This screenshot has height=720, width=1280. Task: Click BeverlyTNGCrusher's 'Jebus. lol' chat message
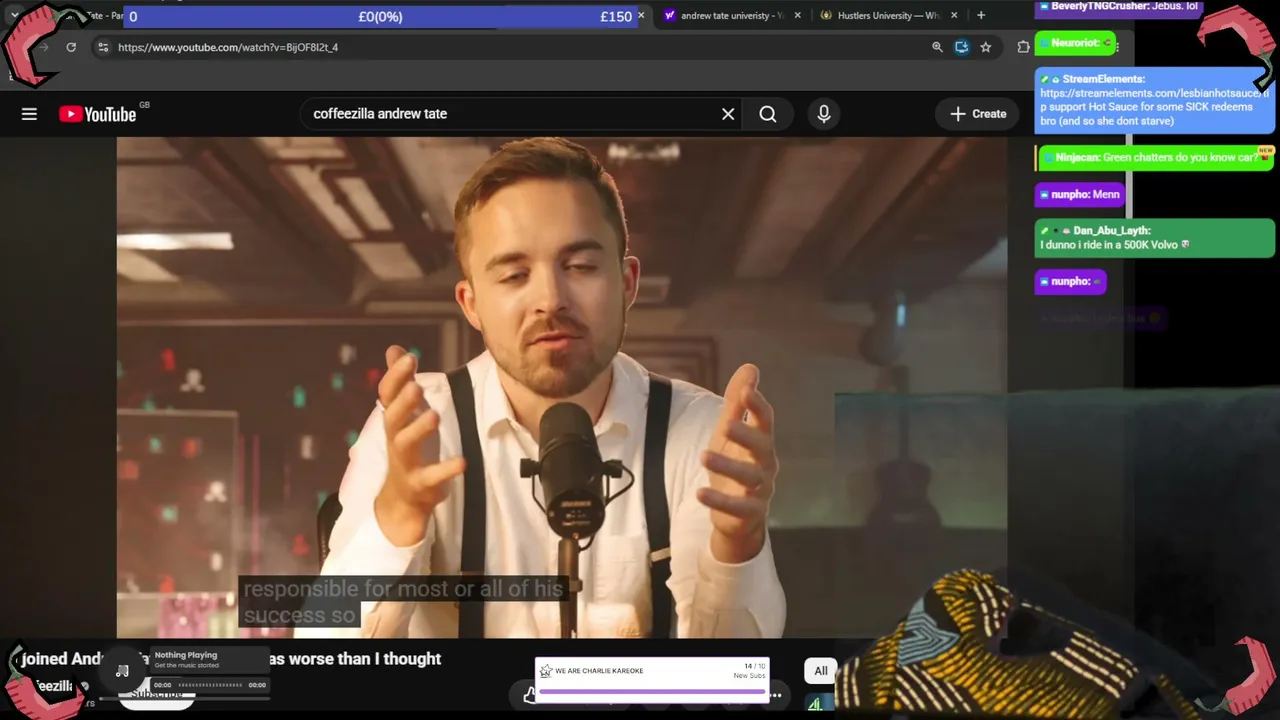1117,7
